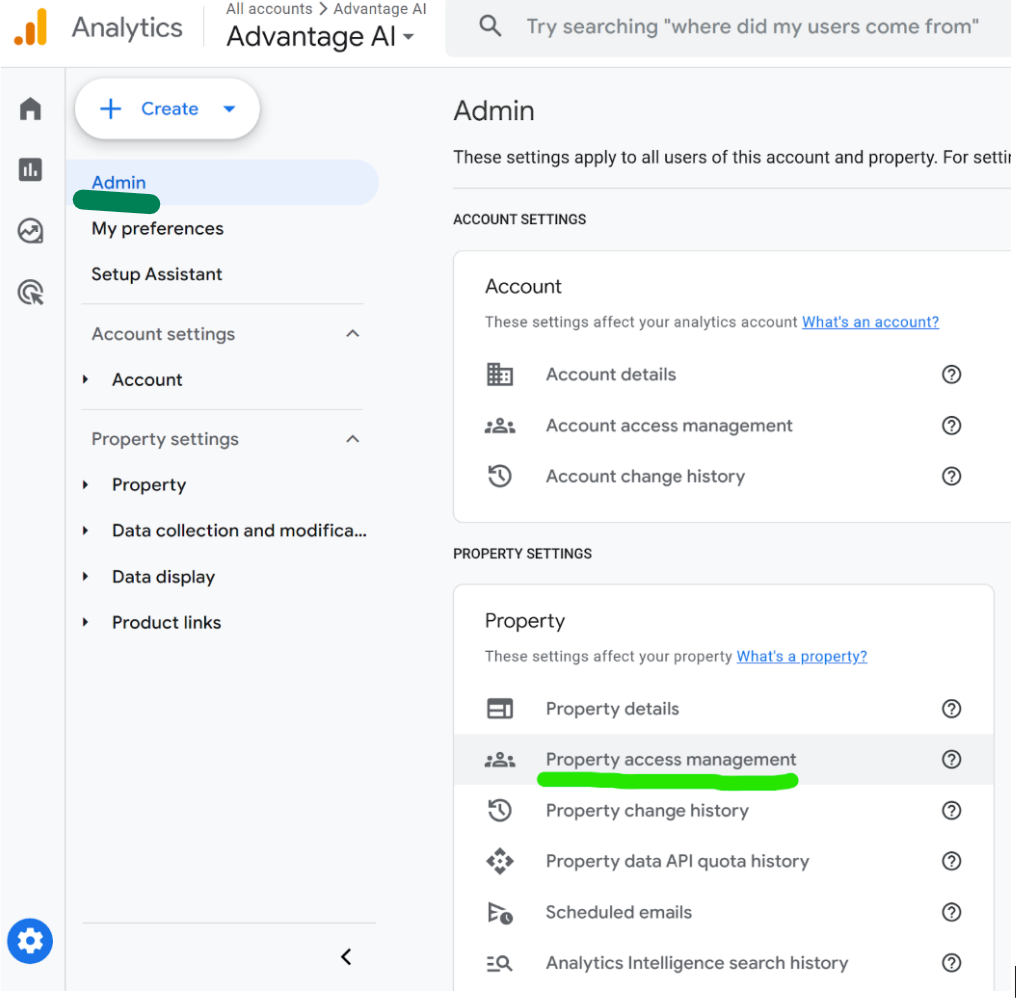The height and width of the screenshot is (1000, 1016).
Task: Expand the Data display tree item
Action: [x=86, y=577]
